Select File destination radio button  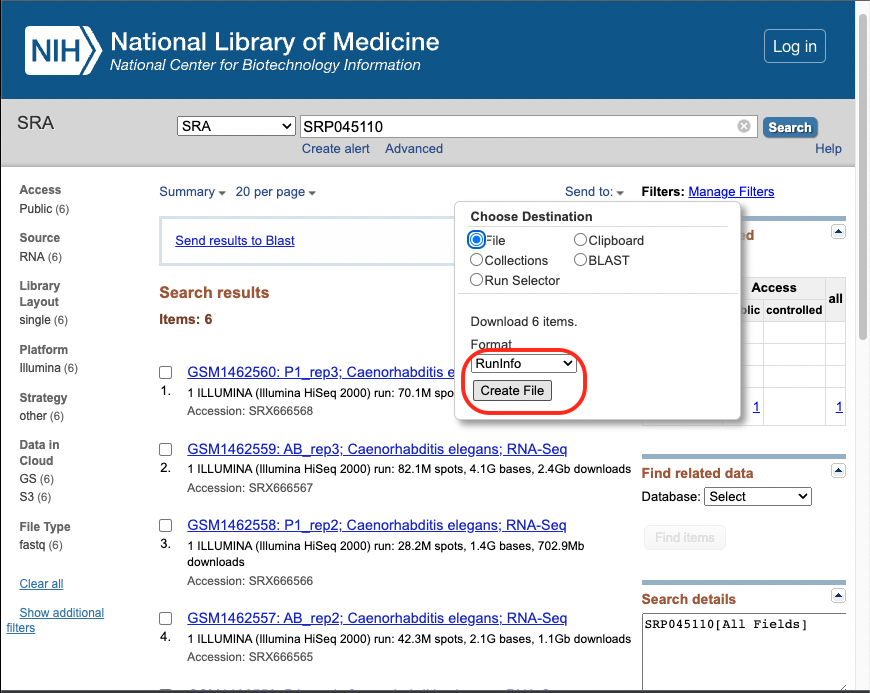(x=476, y=240)
